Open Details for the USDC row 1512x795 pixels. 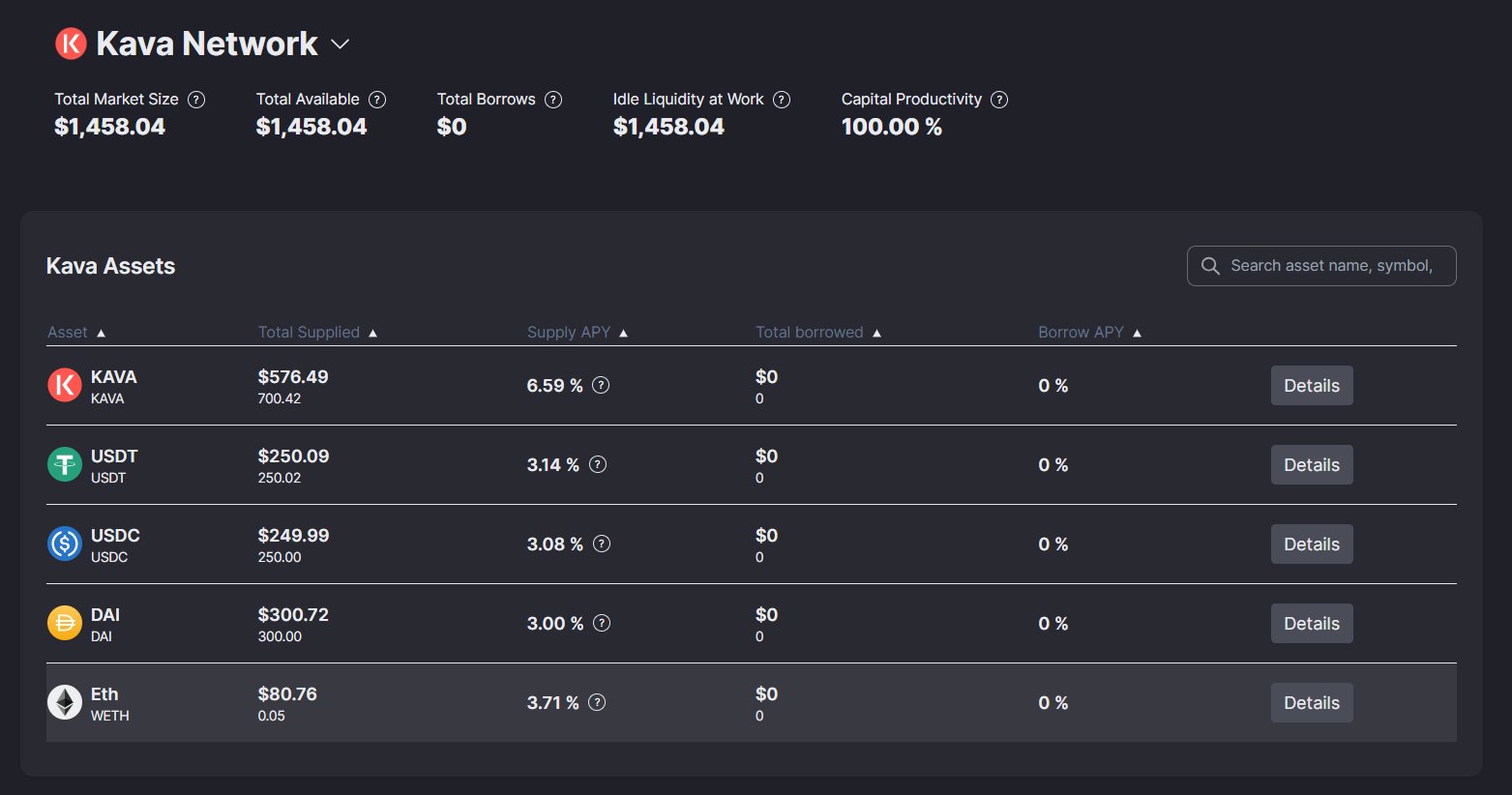(x=1312, y=544)
